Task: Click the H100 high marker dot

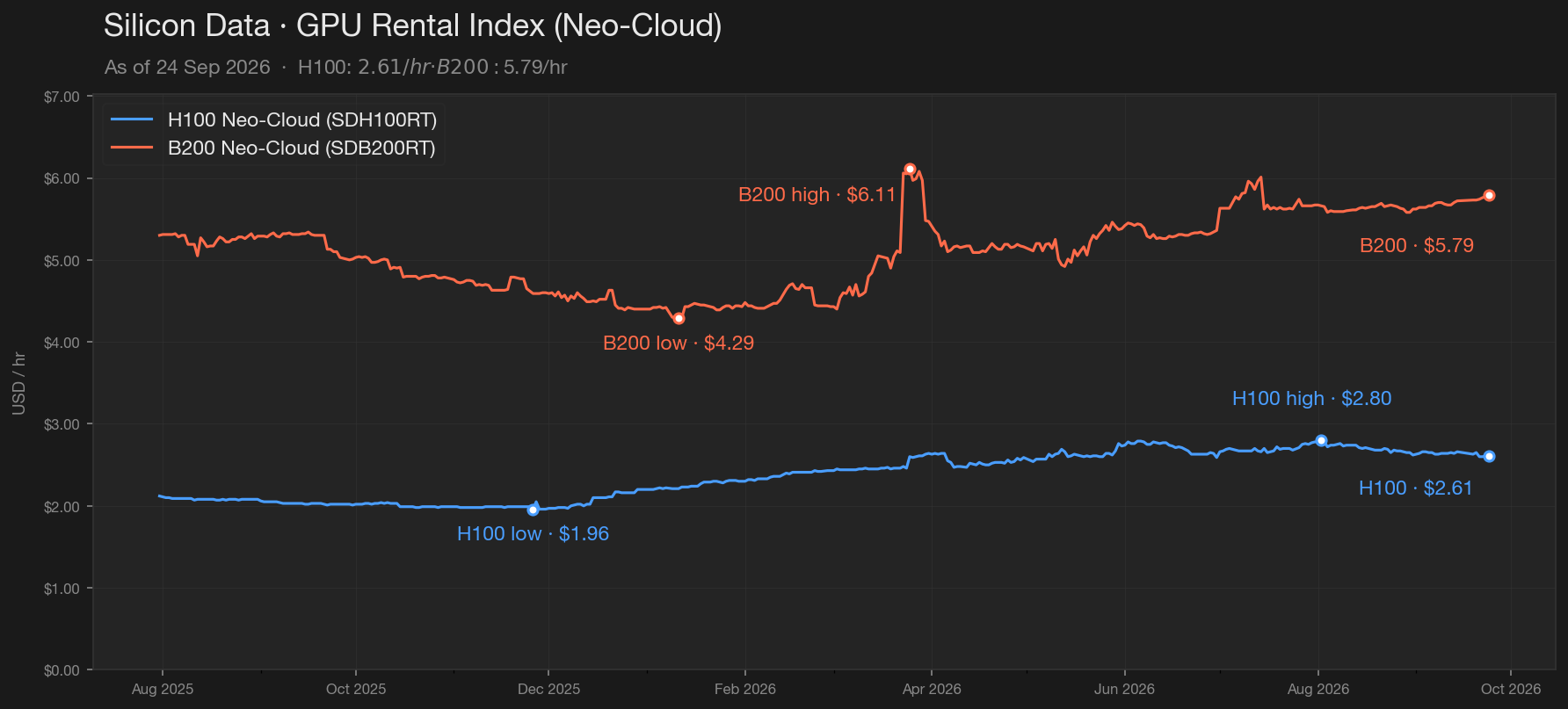Action: [x=1321, y=440]
